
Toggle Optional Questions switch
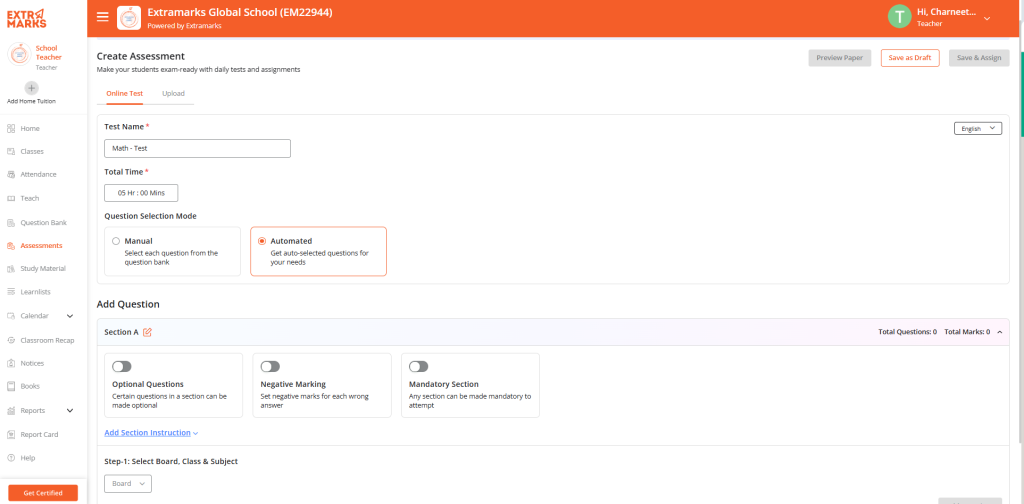point(121,367)
